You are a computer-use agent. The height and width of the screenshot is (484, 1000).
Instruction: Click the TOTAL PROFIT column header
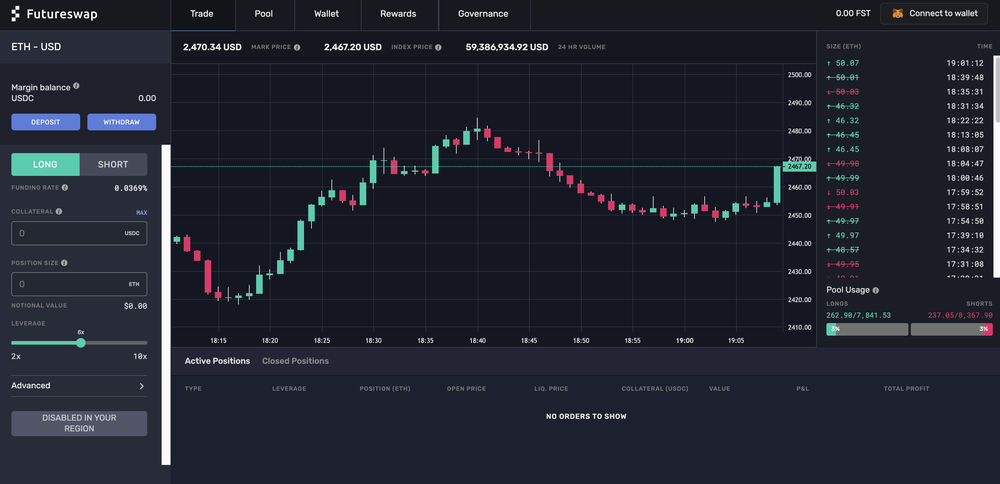pos(906,388)
